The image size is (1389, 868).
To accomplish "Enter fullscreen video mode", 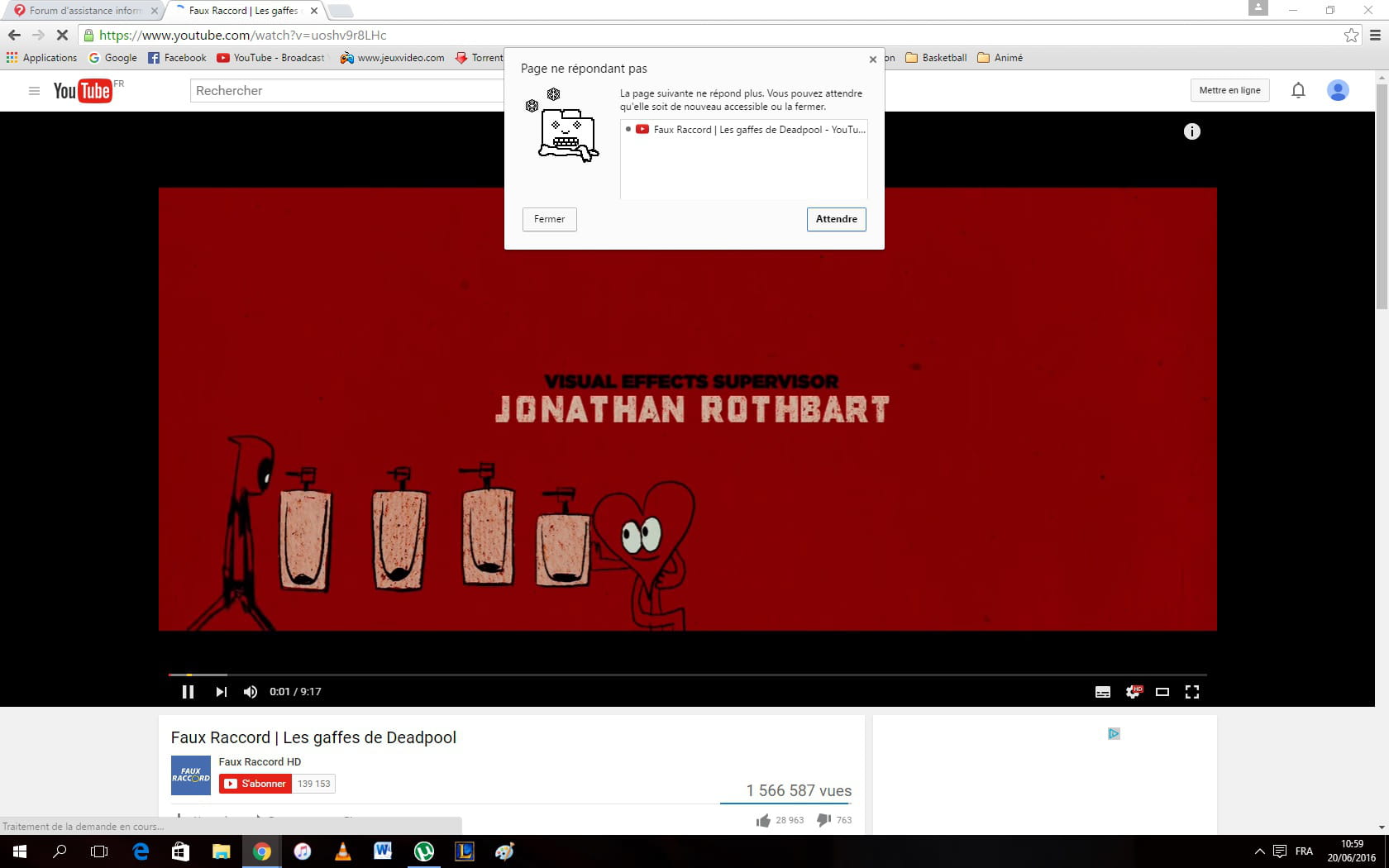I will [1192, 692].
